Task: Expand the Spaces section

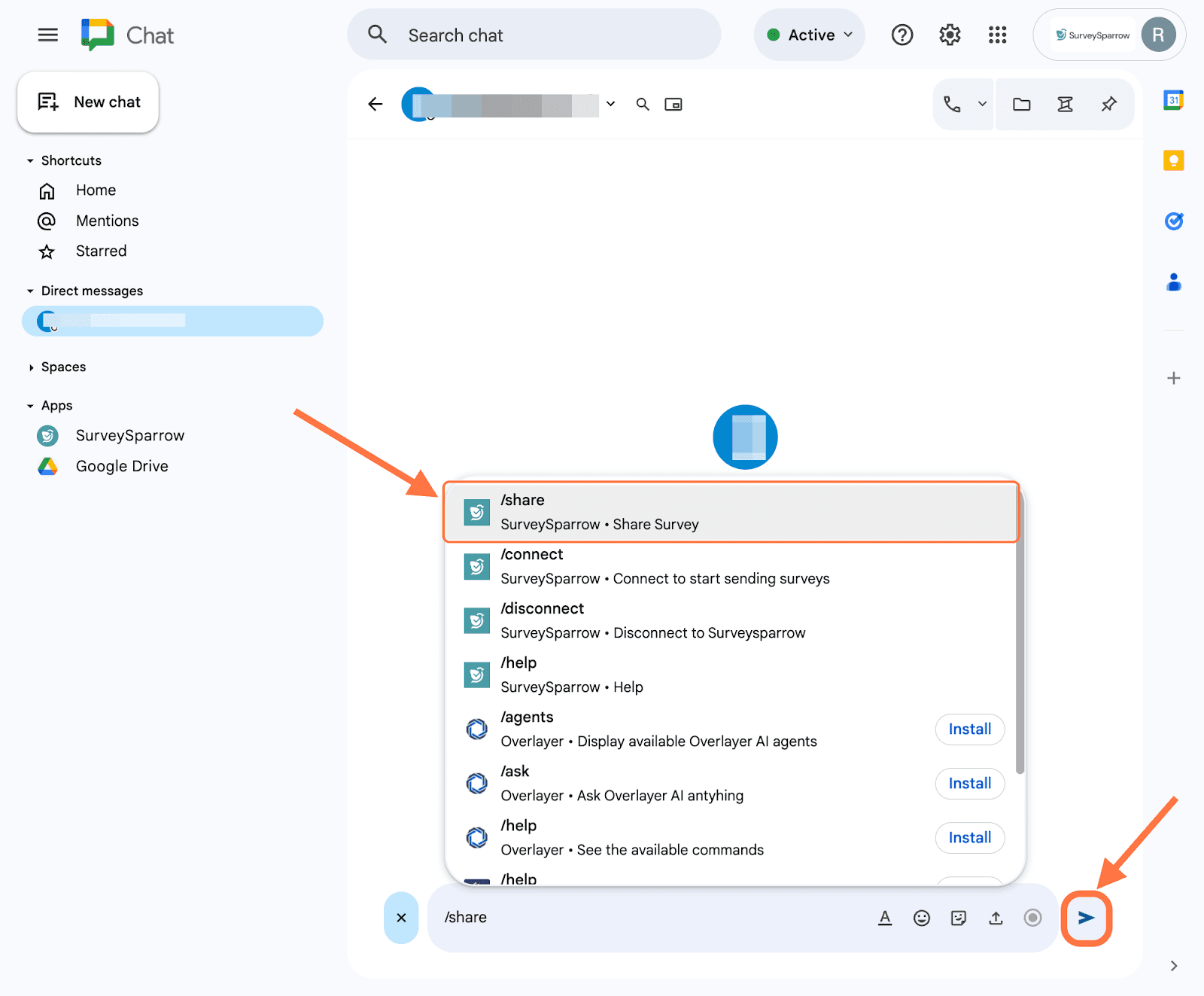Action: point(30,367)
